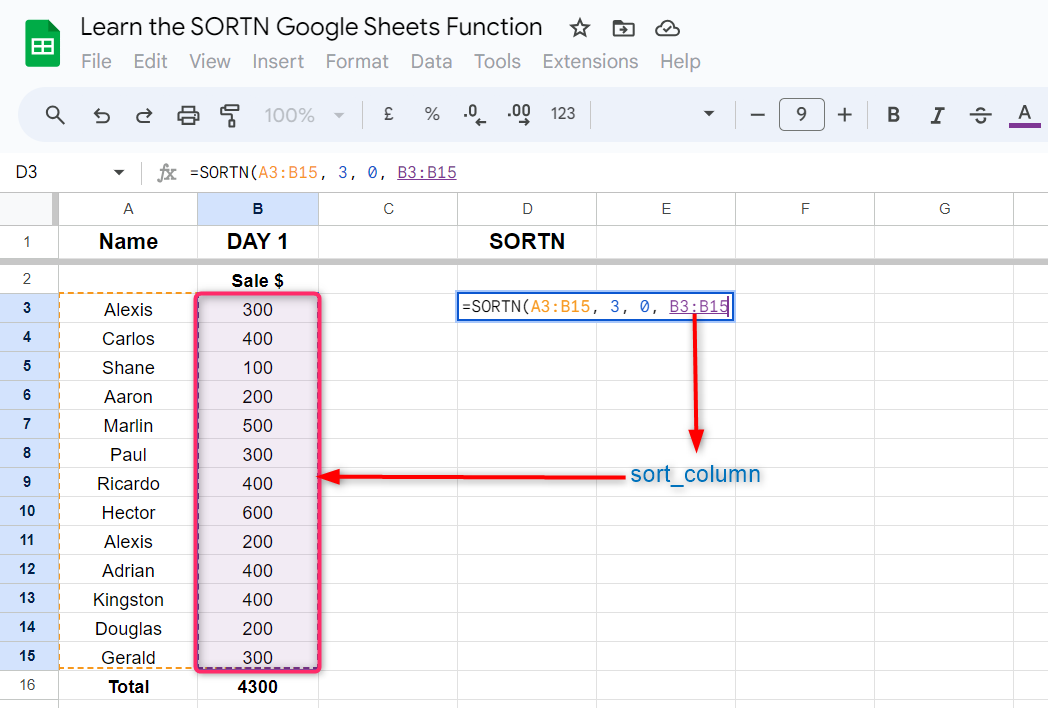Rename the document title

click(311, 27)
